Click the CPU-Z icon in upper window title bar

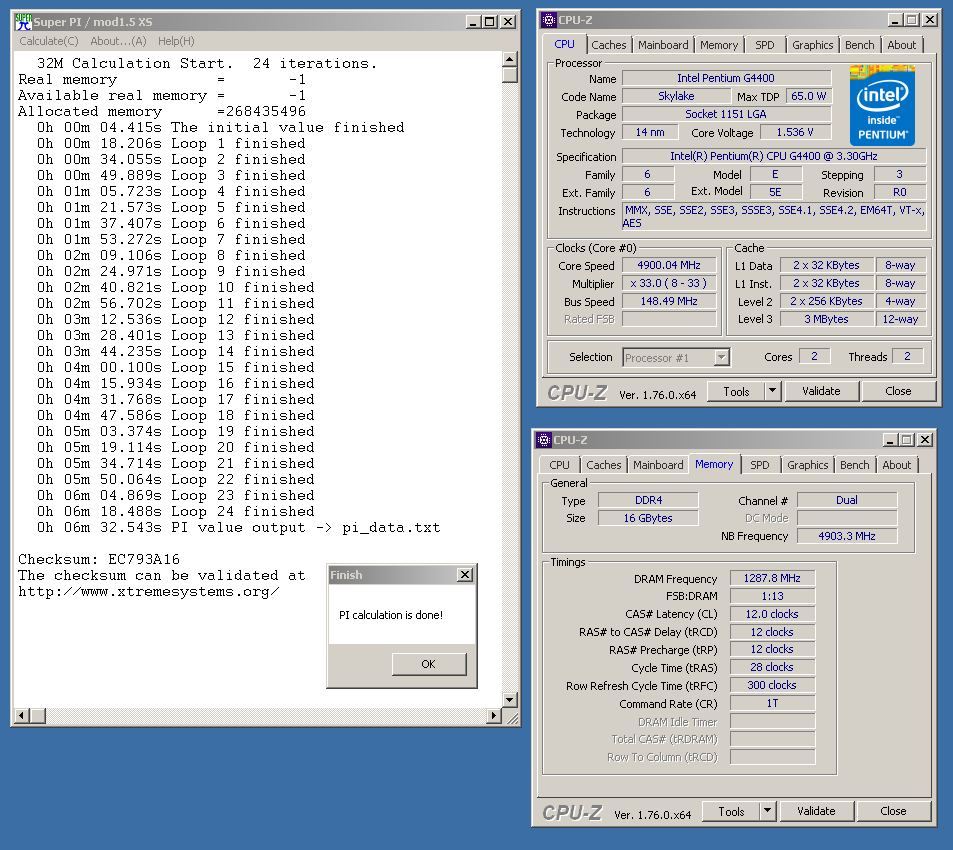[x=548, y=20]
